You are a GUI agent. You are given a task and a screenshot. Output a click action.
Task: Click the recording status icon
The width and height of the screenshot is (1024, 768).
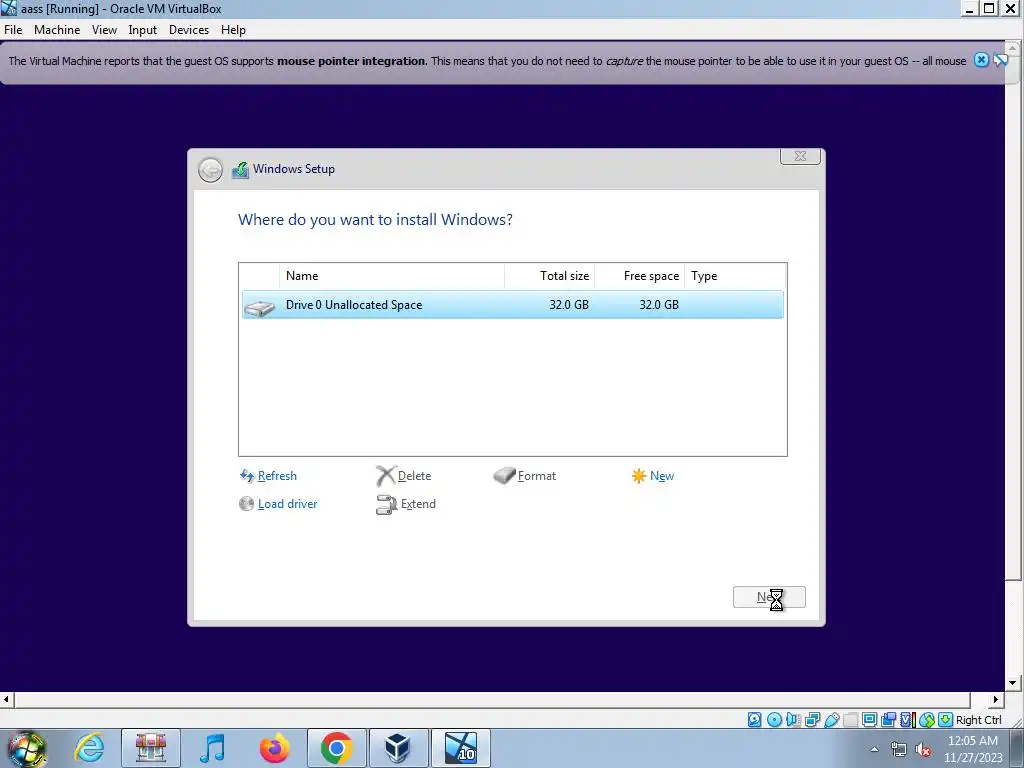point(888,720)
